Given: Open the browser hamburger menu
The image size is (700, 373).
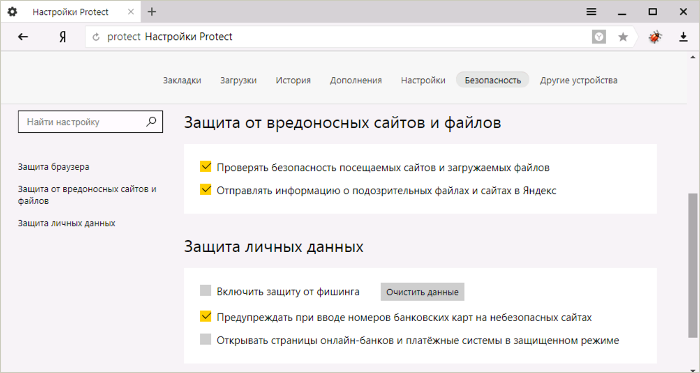Looking at the screenshot, I should point(592,12).
